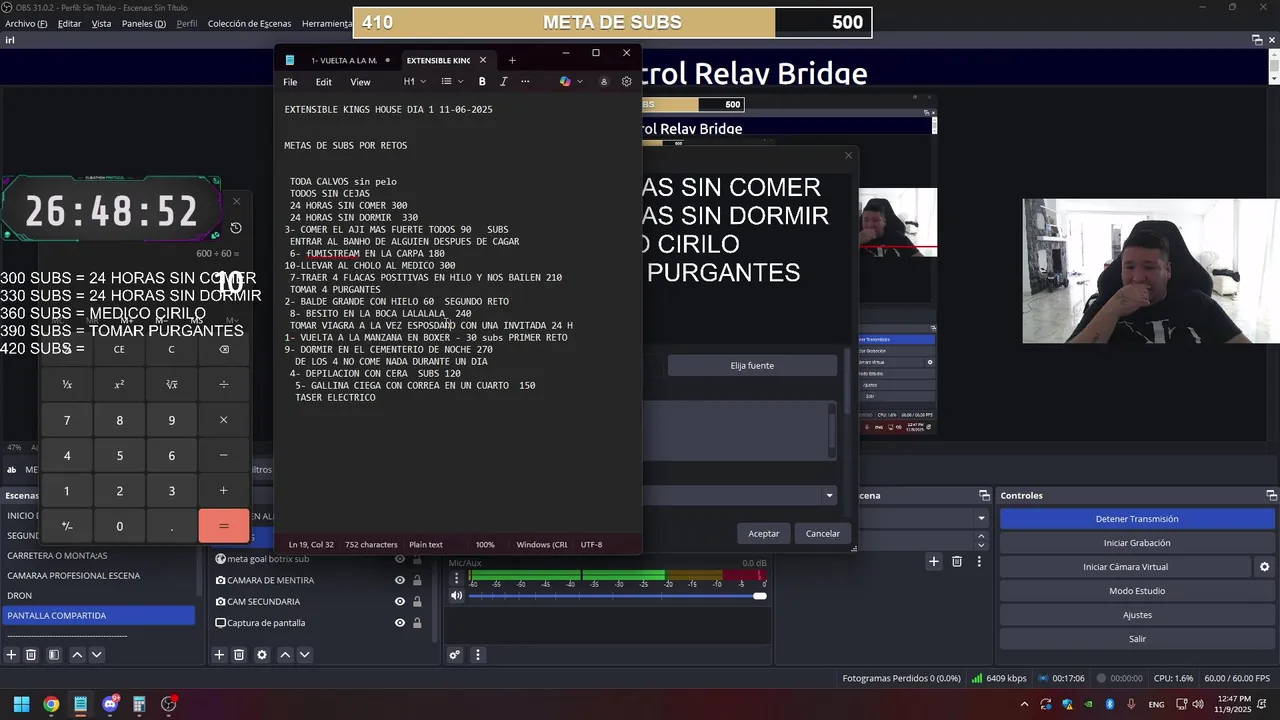
Task: Close the timer widget window
Action: point(236,201)
